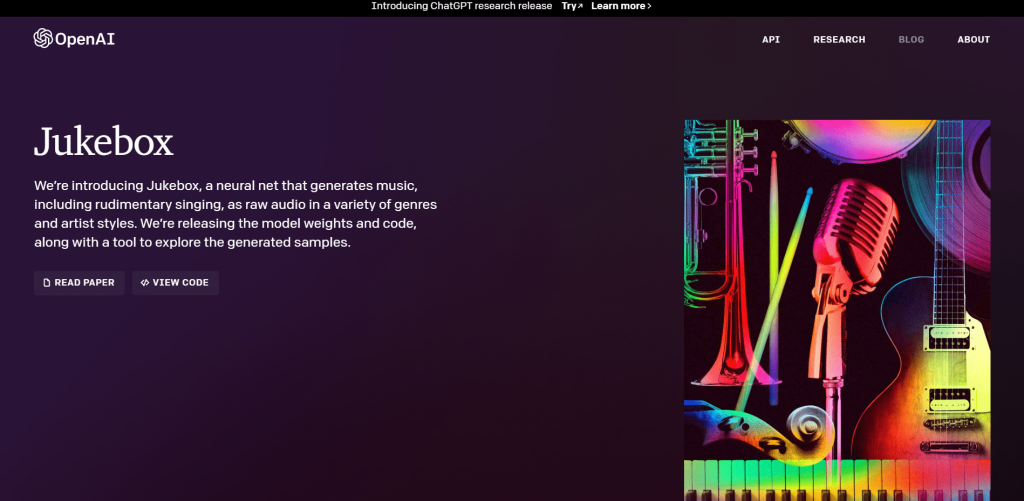
Task: Click the "Introducing ChatGPT research release" banner text
Action: pyautogui.click(x=462, y=6)
